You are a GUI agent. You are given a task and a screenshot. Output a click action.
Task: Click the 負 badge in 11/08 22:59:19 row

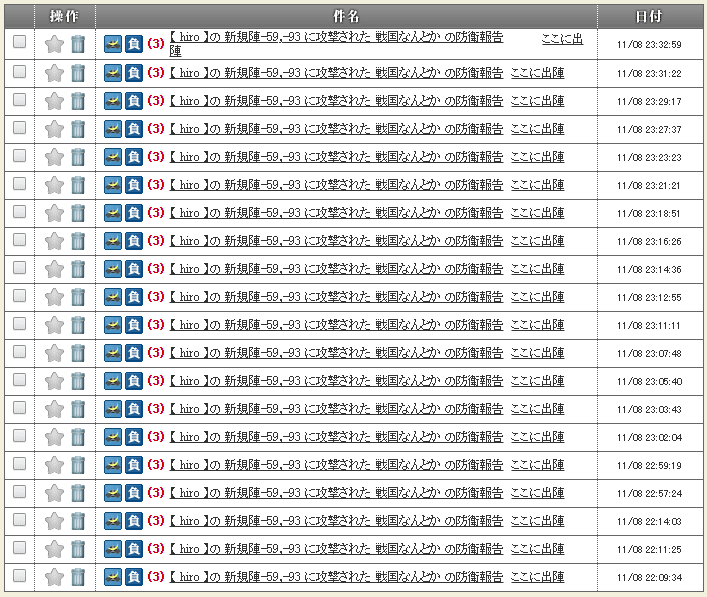point(134,464)
